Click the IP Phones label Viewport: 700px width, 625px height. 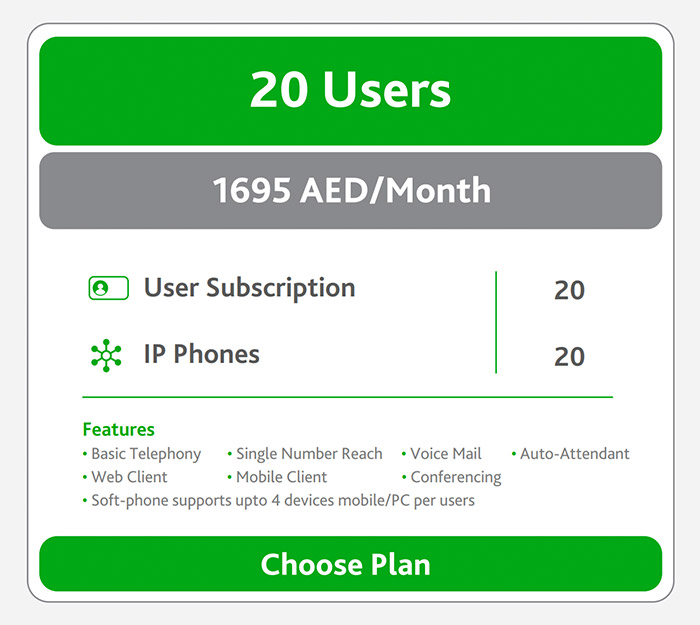(x=201, y=354)
